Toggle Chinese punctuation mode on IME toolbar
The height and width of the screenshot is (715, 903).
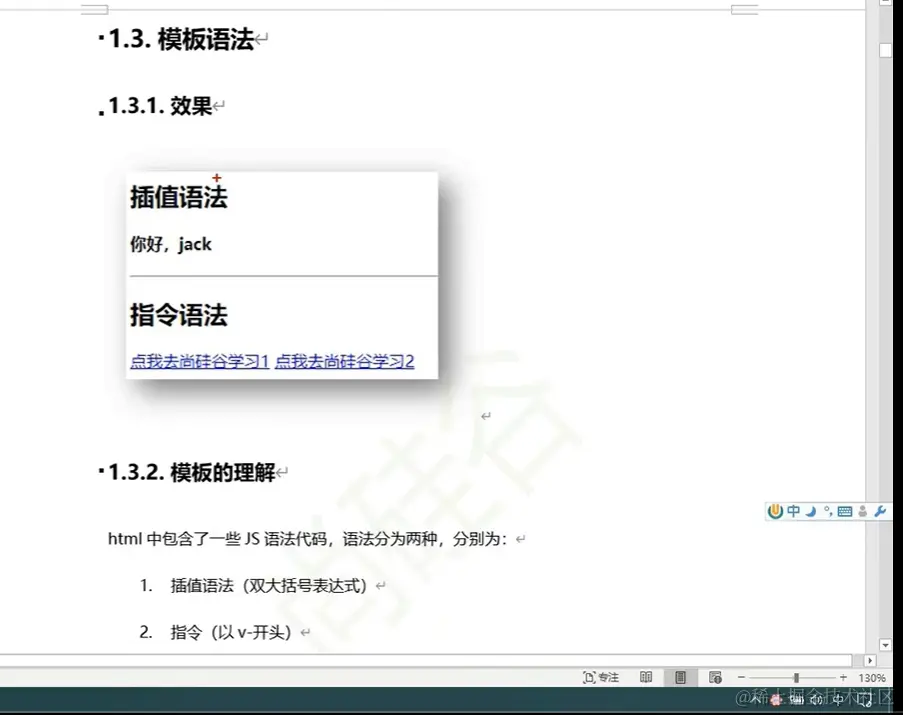pyautogui.click(x=828, y=511)
